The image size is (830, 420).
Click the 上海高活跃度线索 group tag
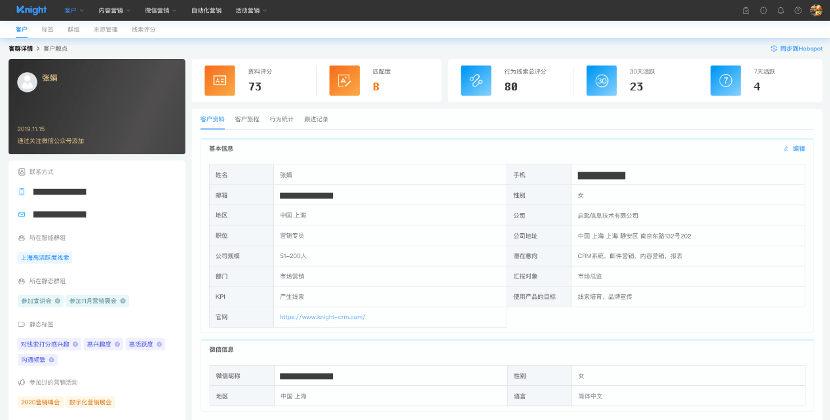(x=45, y=258)
